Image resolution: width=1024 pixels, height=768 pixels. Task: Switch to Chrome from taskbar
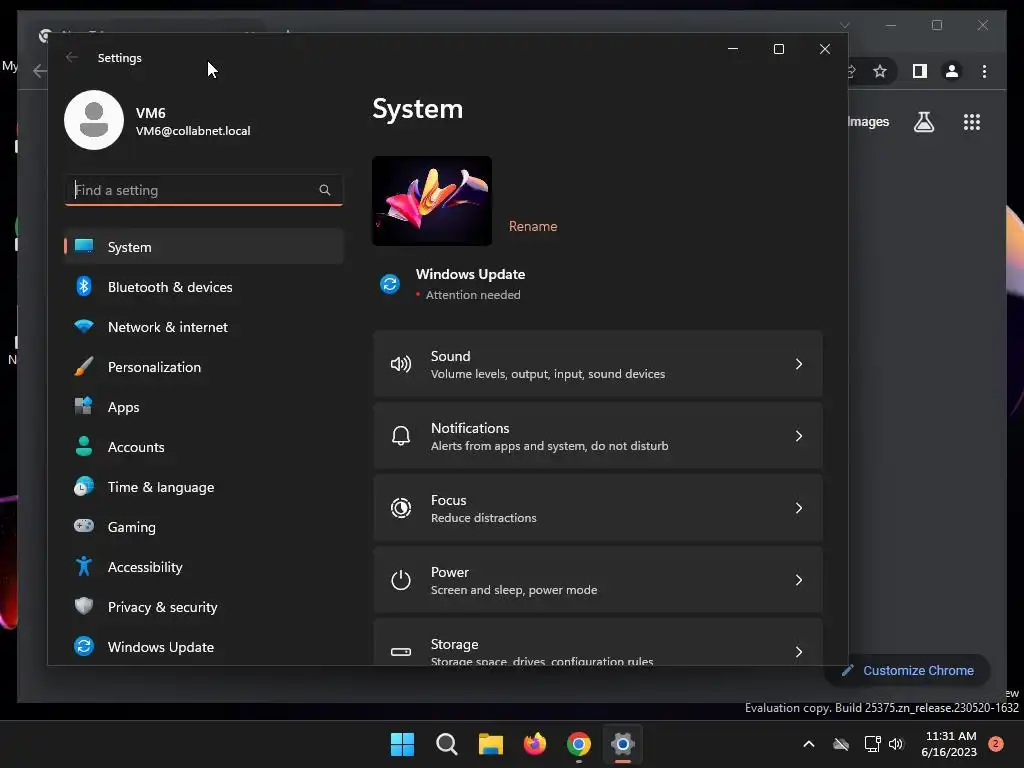tap(579, 744)
